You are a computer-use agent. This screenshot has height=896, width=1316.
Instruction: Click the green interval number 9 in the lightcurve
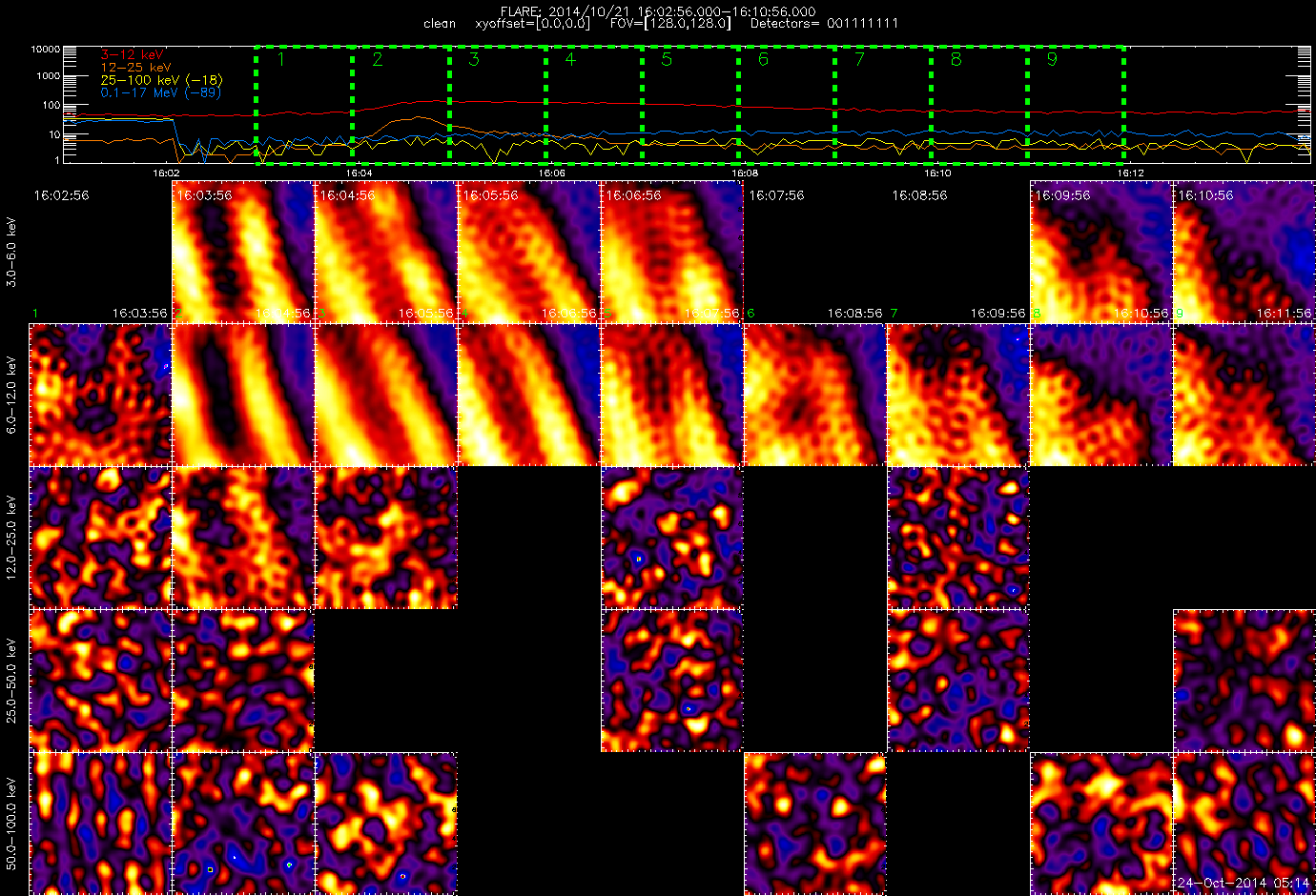tap(1052, 59)
